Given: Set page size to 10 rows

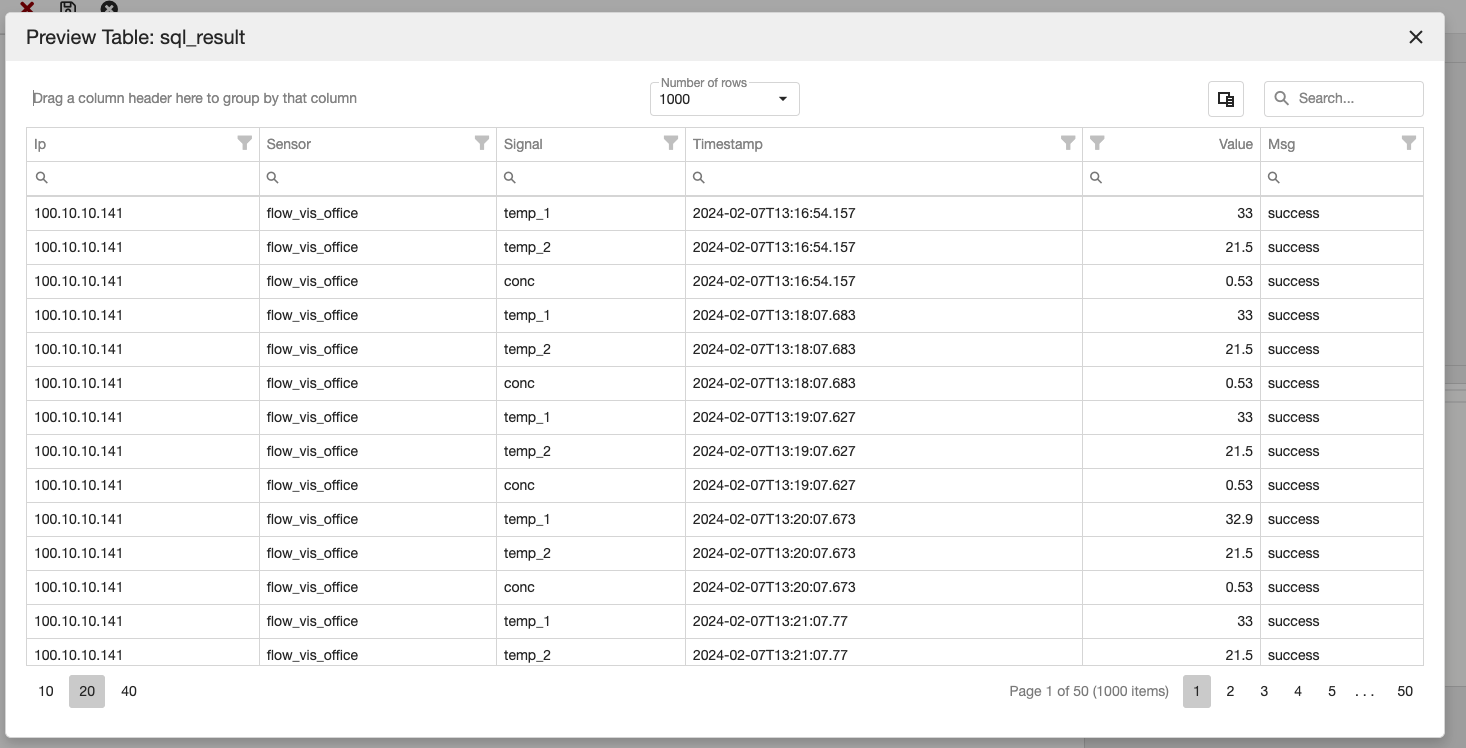Looking at the screenshot, I should (46, 691).
